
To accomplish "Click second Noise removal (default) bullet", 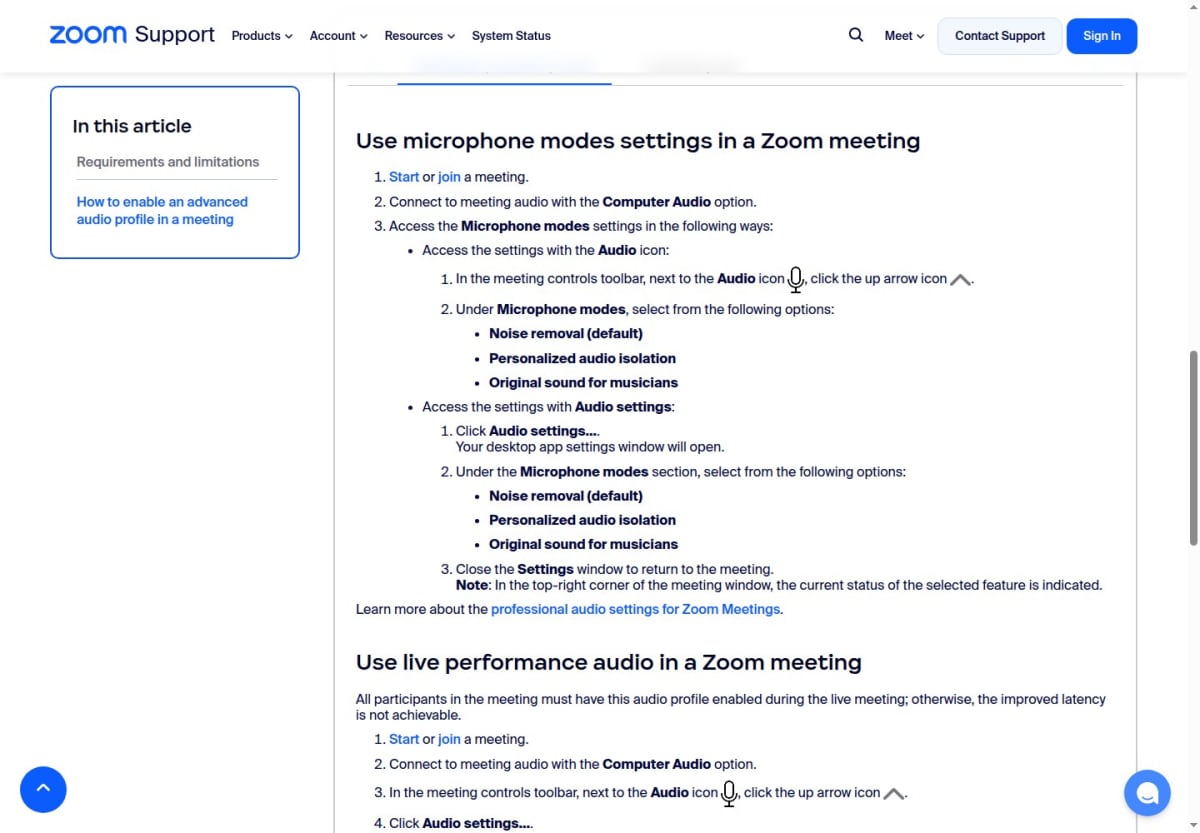I will click(566, 496).
